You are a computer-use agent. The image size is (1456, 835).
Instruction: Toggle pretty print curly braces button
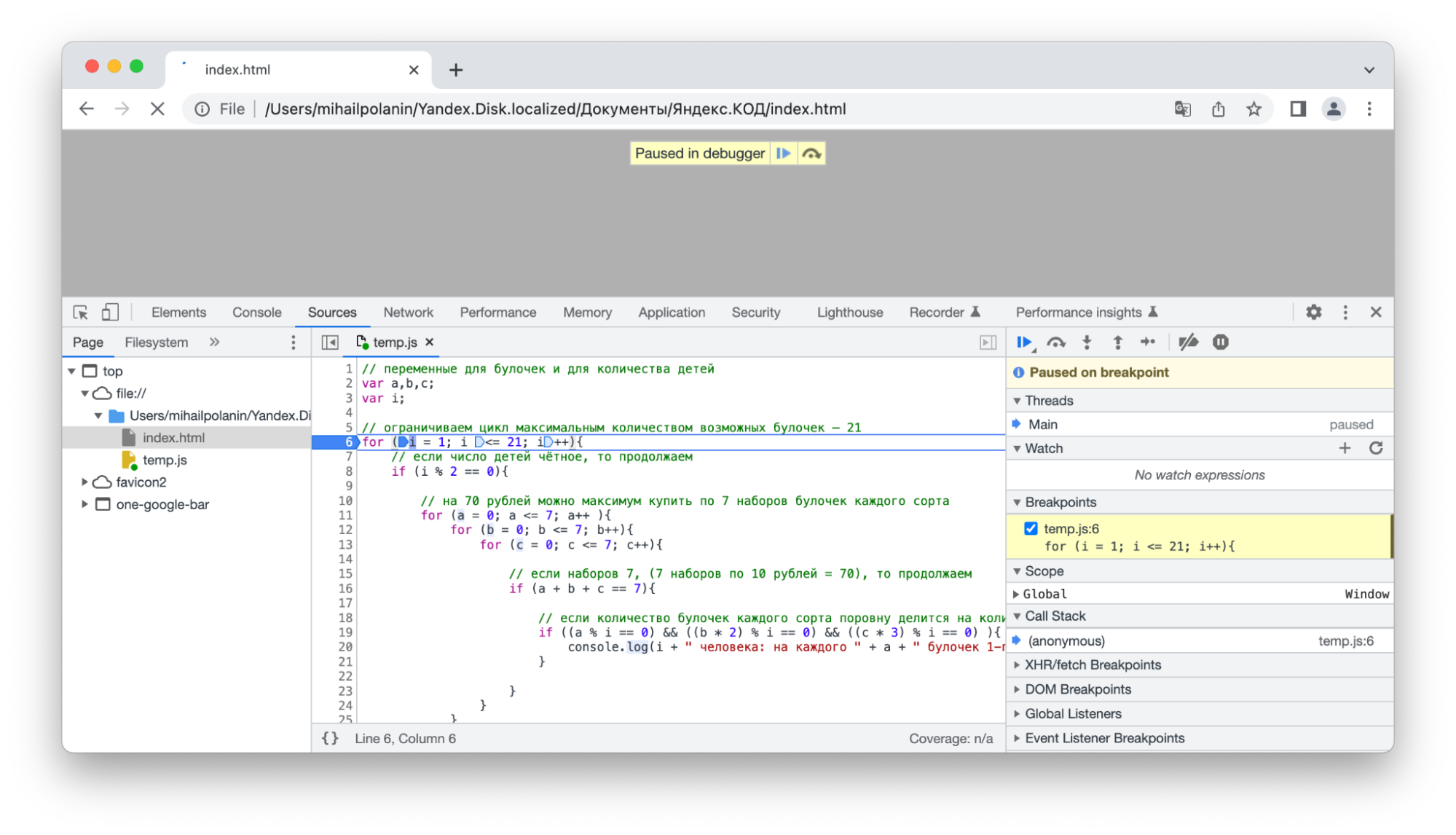[x=330, y=738]
